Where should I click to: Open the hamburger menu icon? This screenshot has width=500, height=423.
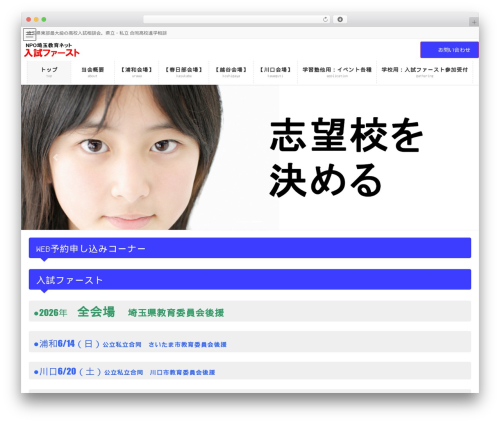pyautogui.click(x=29, y=34)
